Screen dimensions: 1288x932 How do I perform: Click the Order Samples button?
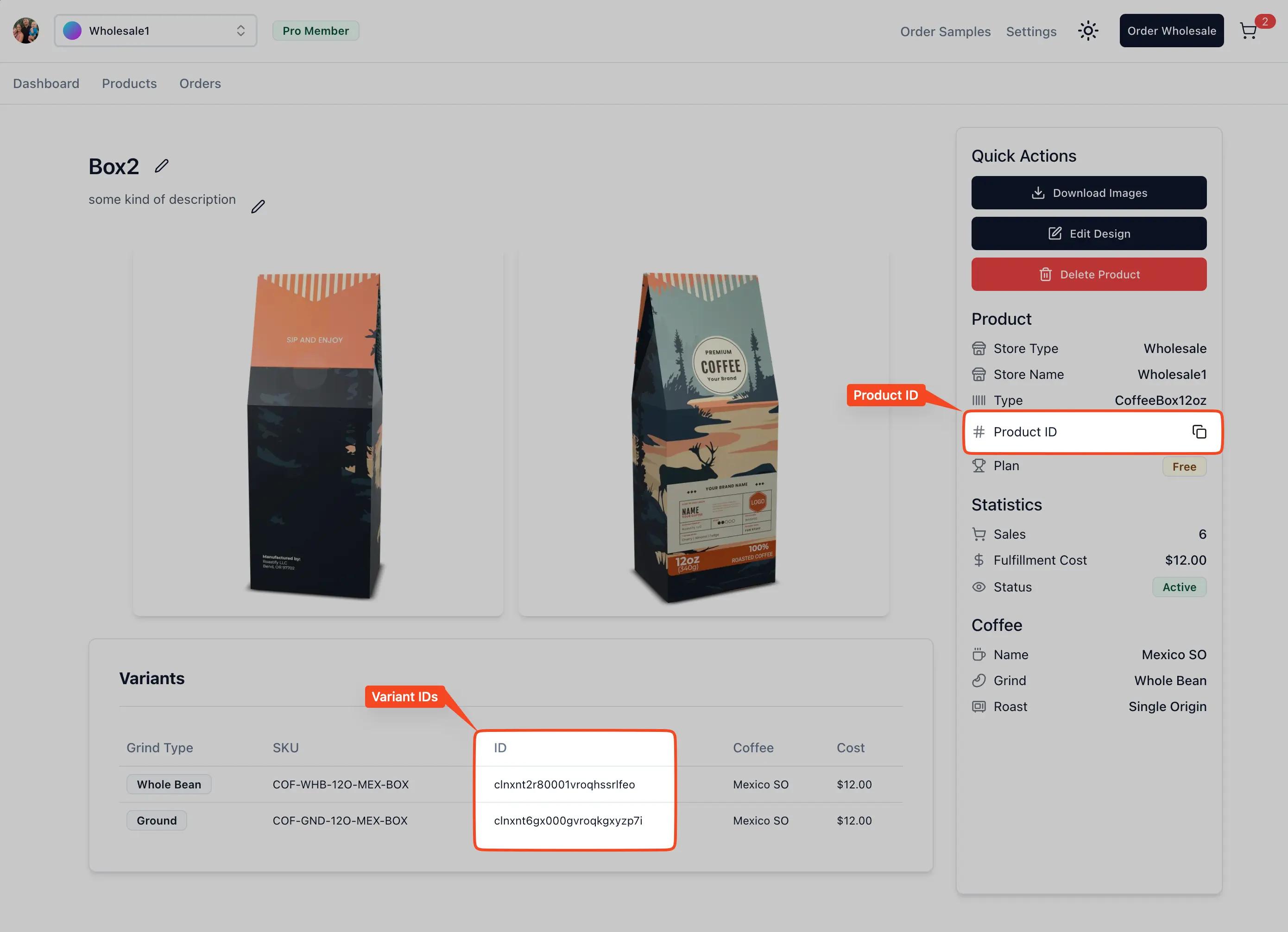point(945,30)
